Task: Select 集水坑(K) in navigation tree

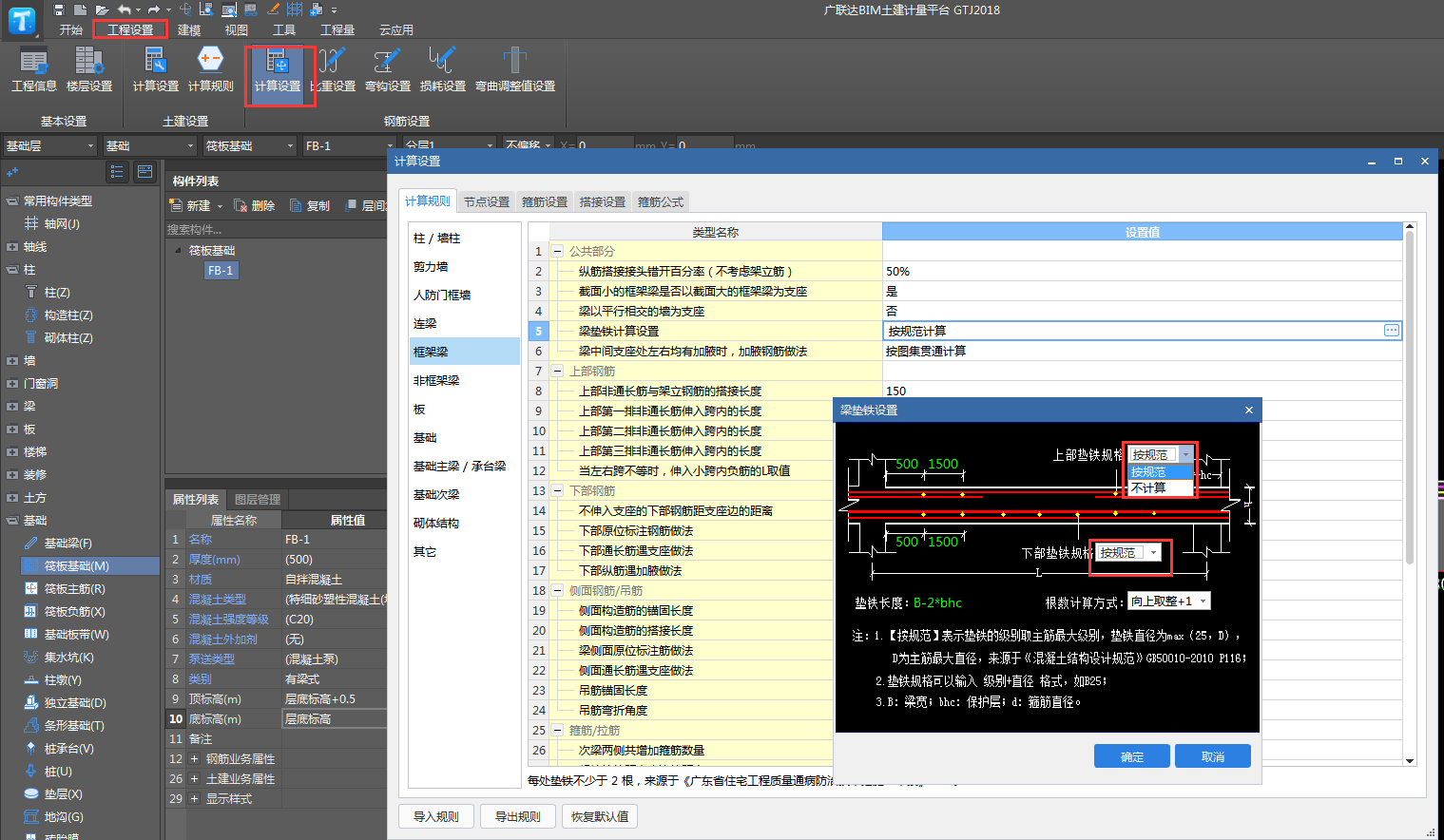Action: coord(69,657)
